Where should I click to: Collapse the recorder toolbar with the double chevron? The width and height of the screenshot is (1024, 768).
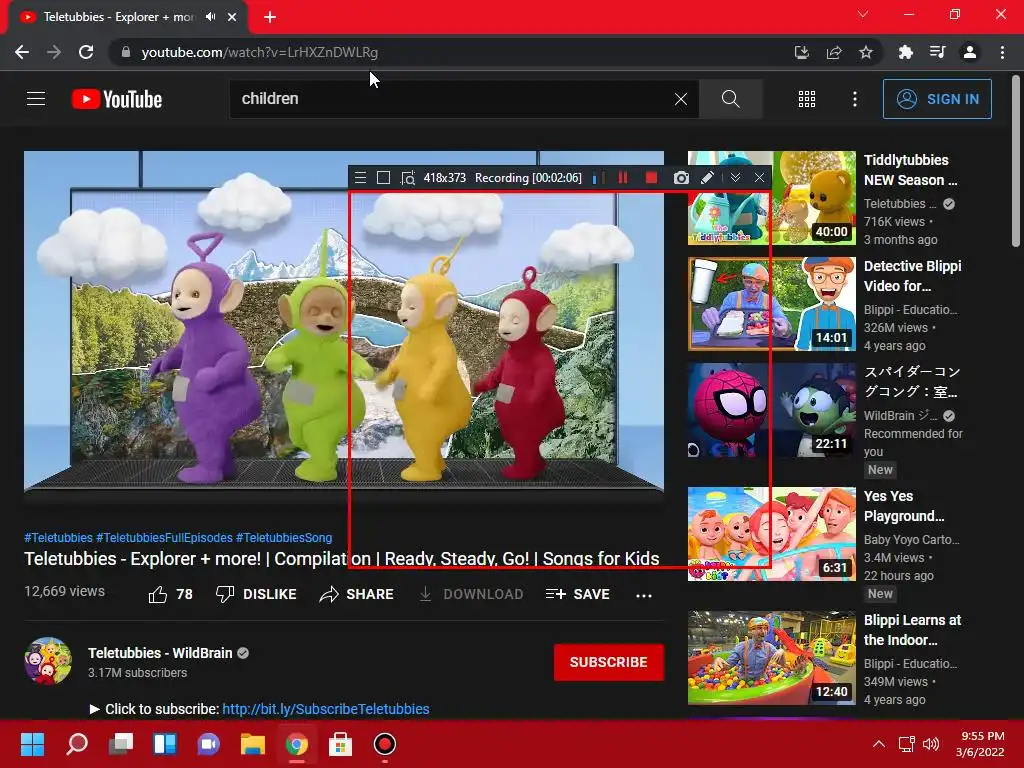pos(735,178)
